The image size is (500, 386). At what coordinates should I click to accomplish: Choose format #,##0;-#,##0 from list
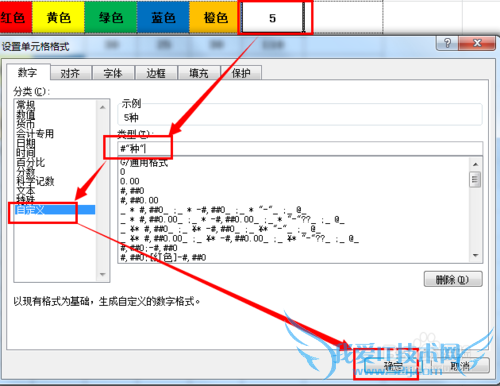coord(149,248)
